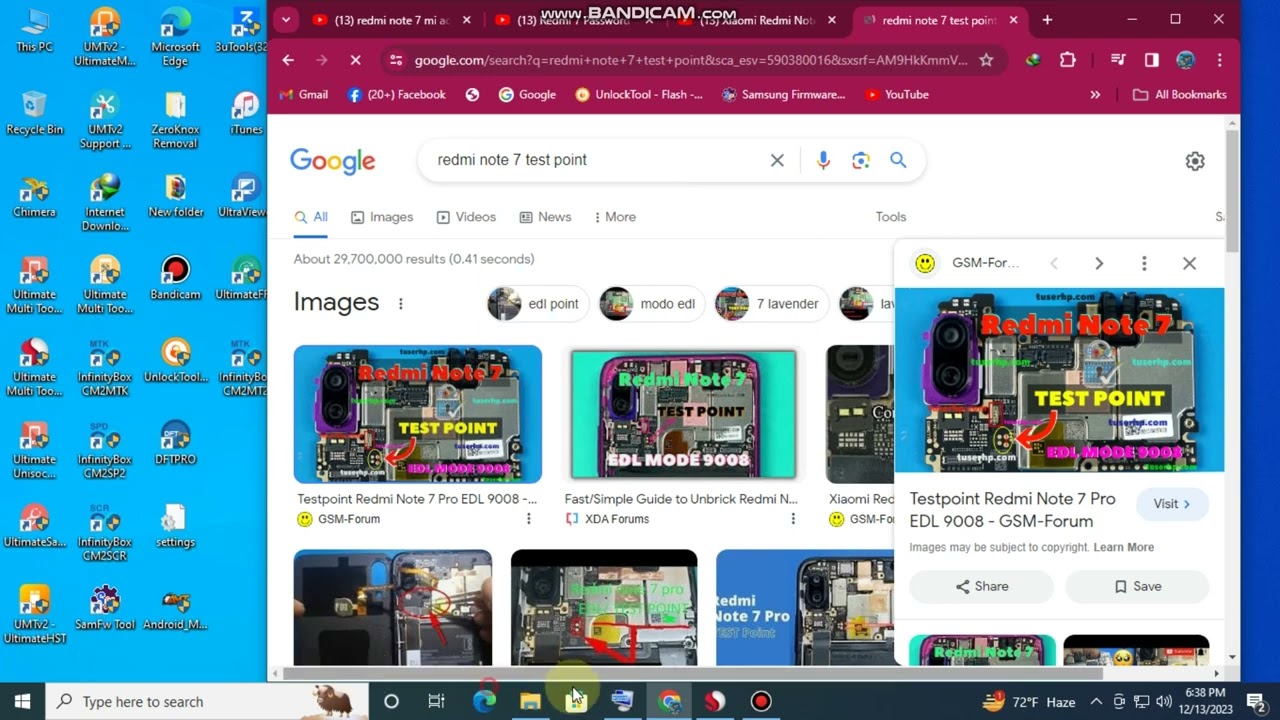Close the image preview panel
Screen dimensions: 1280x720
1189,263
